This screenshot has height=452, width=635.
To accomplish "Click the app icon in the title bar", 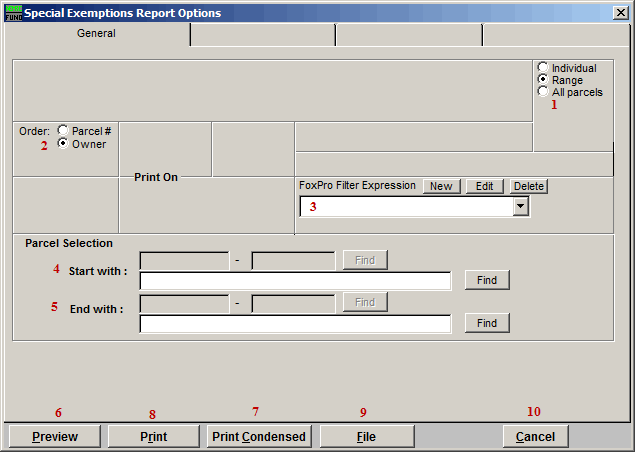I will 12,14.
